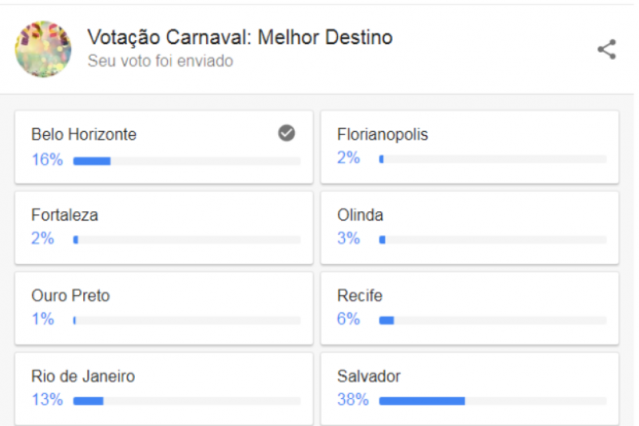Pick the Salvador option card
The image size is (639, 426).
pos(470,389)
